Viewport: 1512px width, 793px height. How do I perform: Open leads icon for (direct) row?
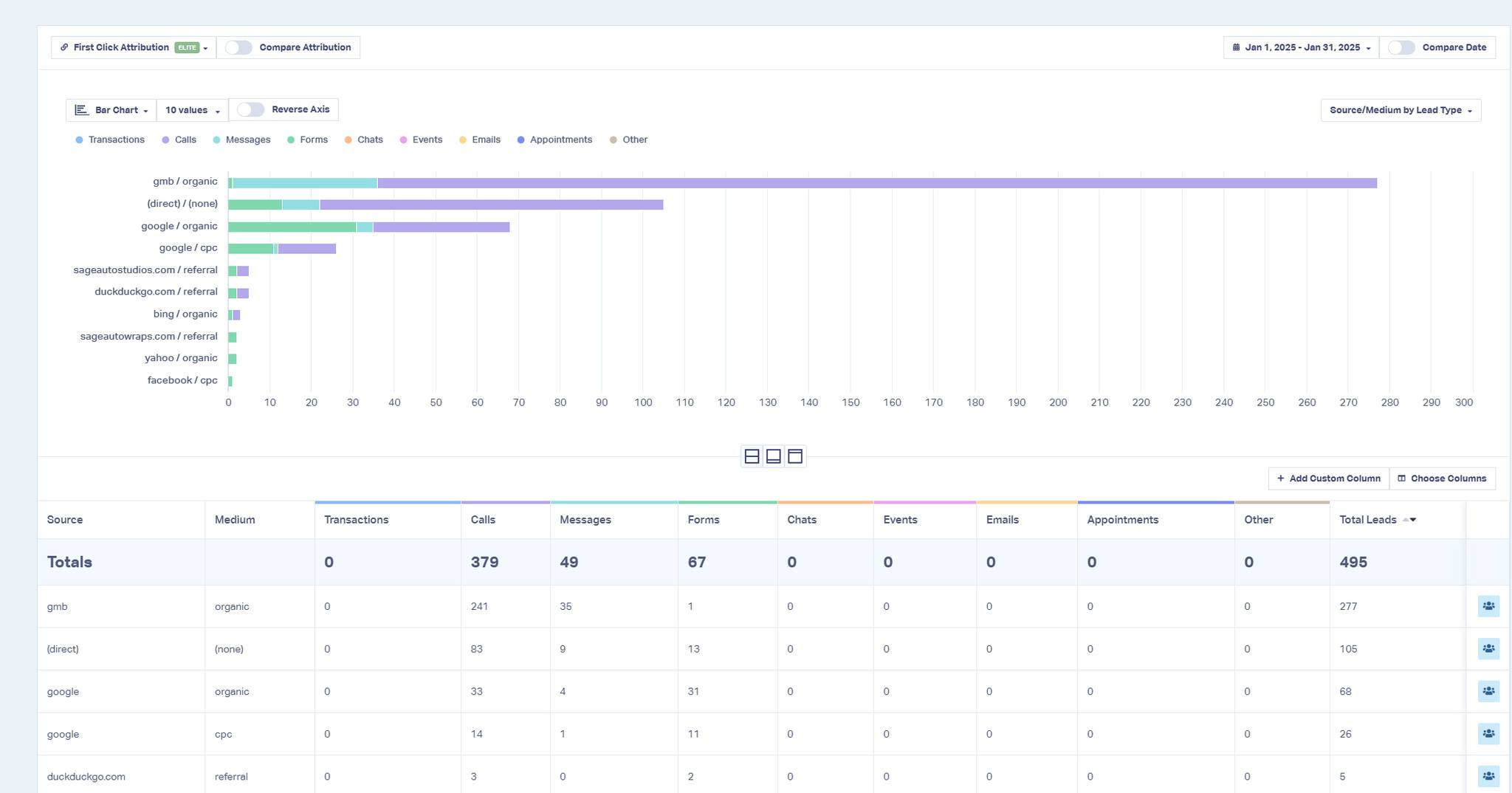(1488, 649)
